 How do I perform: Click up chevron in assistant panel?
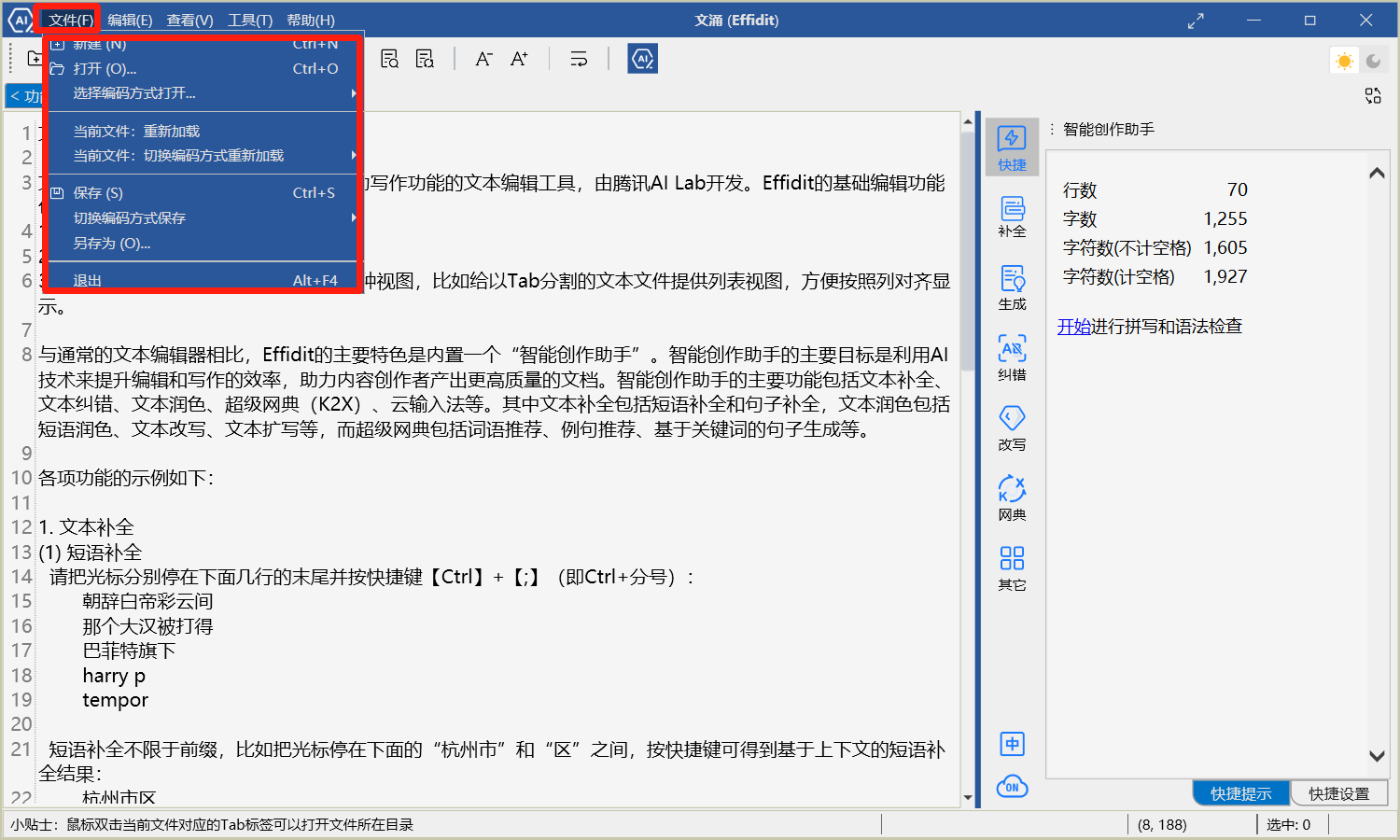pos(1377,174)
